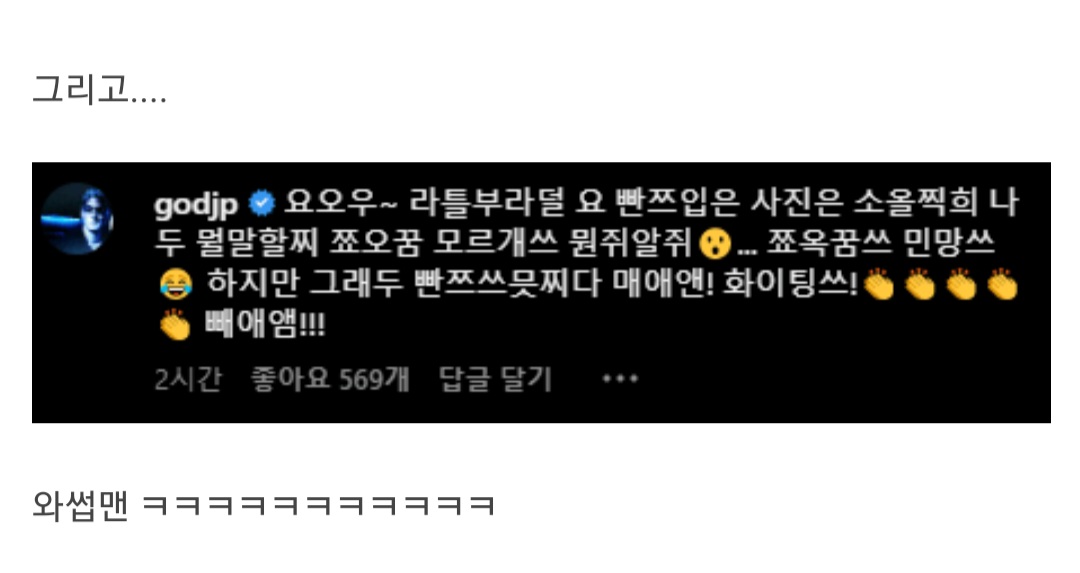Image resolution: width=1080 pixels, height=573 pixels.
Task: Click the word 화이팅쓰! in the comment
Action: [x=790, y=284]
